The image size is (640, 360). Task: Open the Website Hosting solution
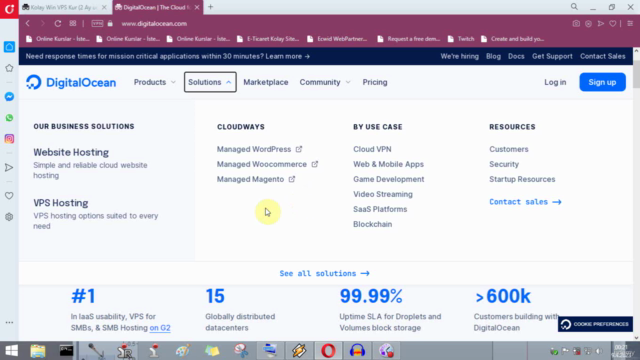click(x=71, y=152)
